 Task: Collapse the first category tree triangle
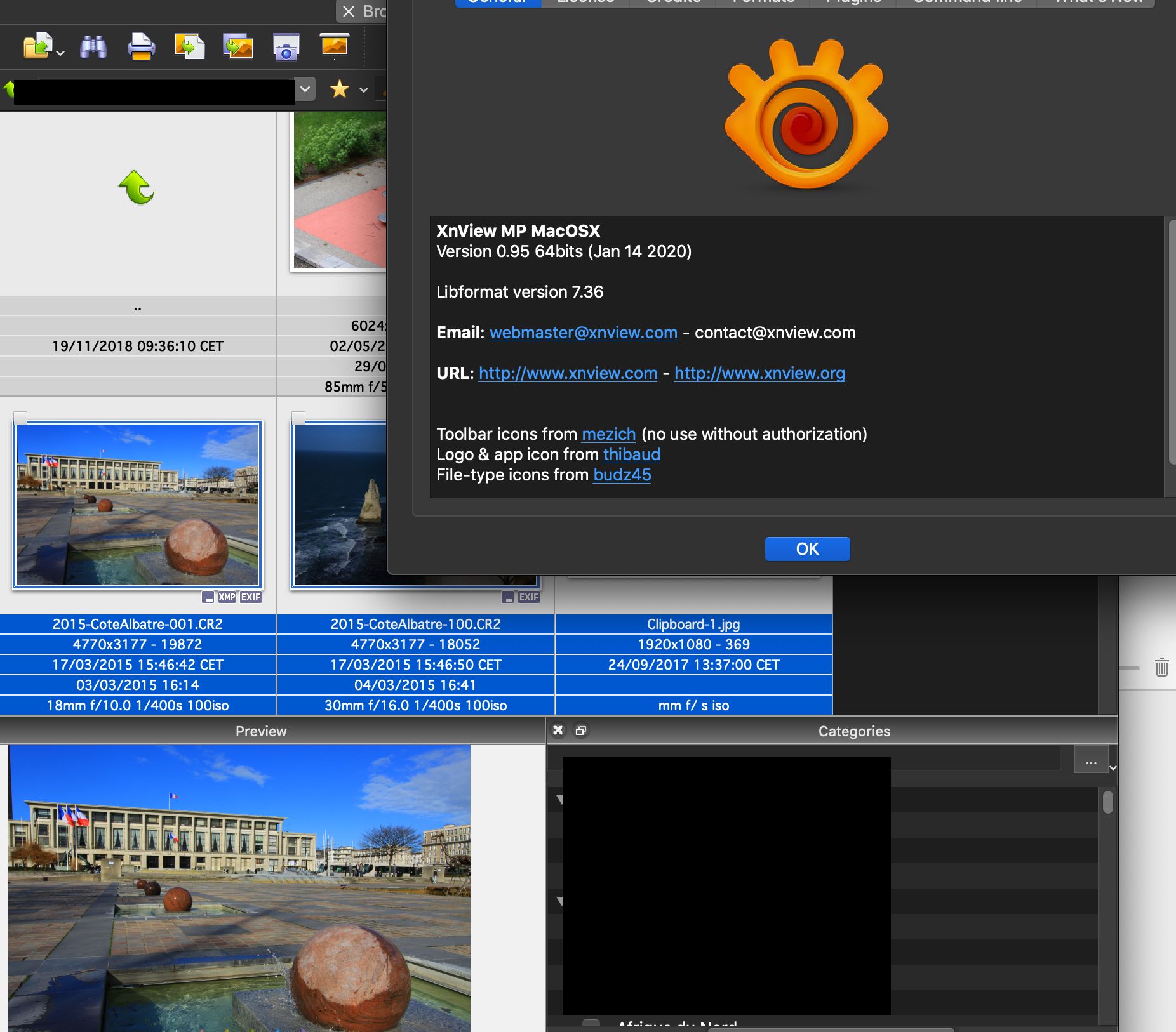[x=559, y=800]
